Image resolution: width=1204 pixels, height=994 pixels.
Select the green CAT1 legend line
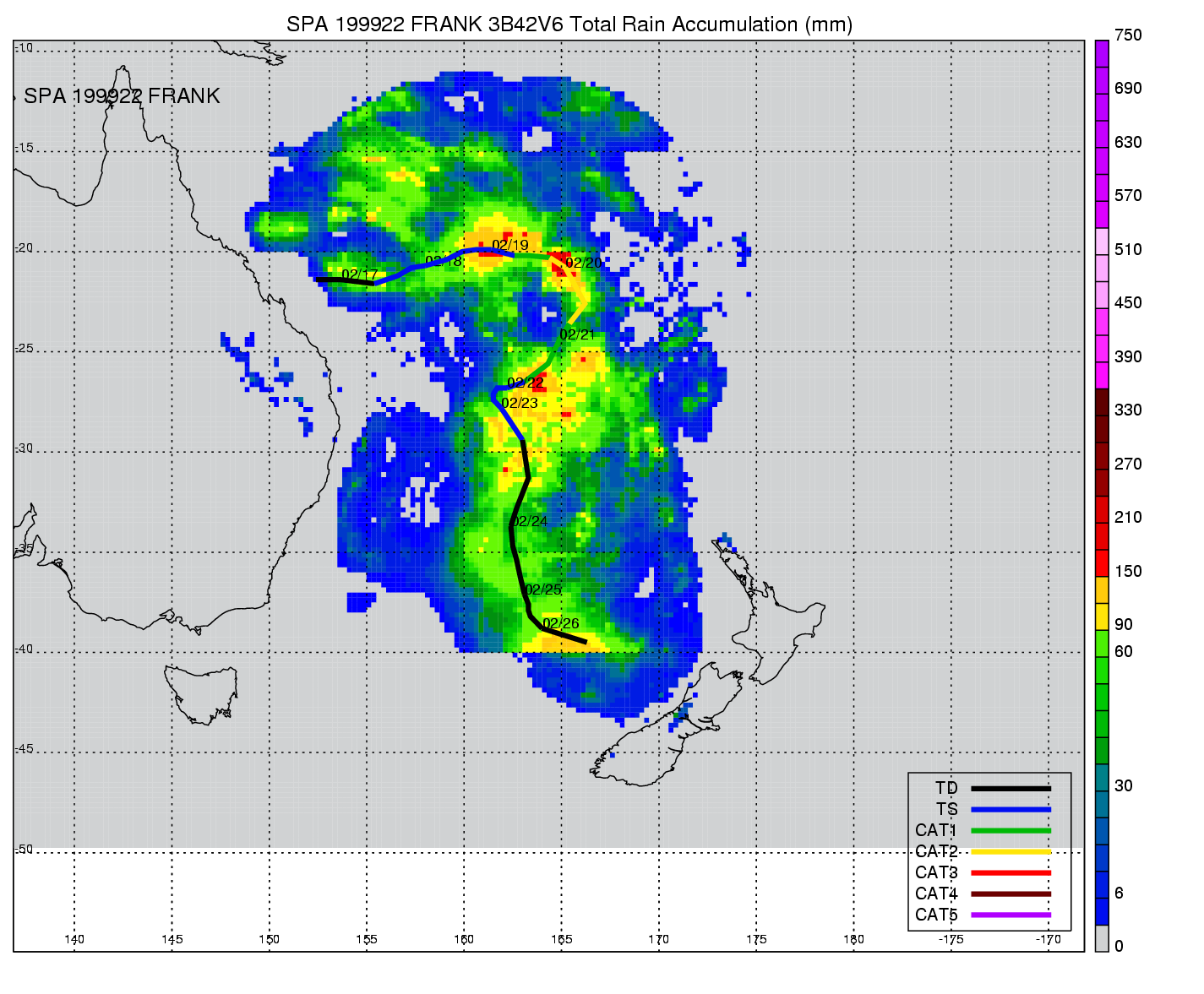(x=1011, y=830)
